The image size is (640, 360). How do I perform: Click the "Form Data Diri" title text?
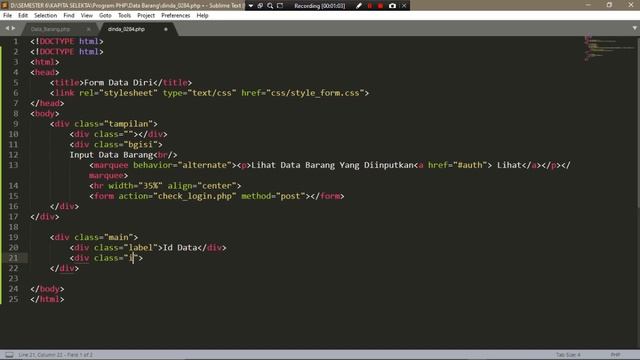click(118, 82)
